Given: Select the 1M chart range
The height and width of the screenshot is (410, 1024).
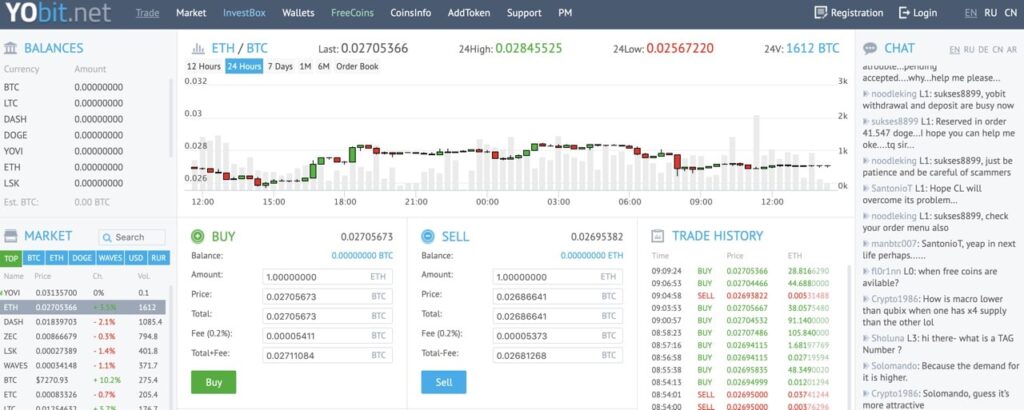Looking at the screenshot, I should click(305, 66).
